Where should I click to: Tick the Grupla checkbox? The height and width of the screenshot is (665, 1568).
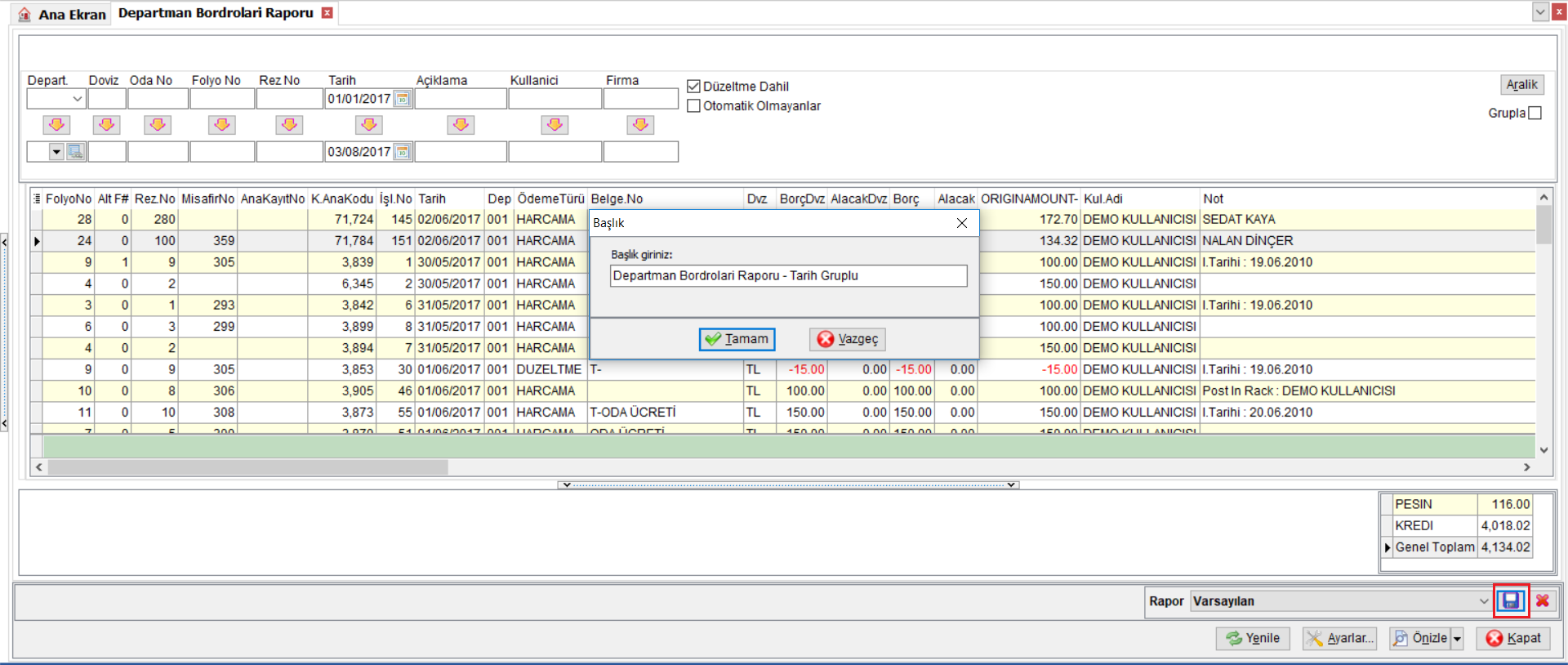tap(1535, 113)
